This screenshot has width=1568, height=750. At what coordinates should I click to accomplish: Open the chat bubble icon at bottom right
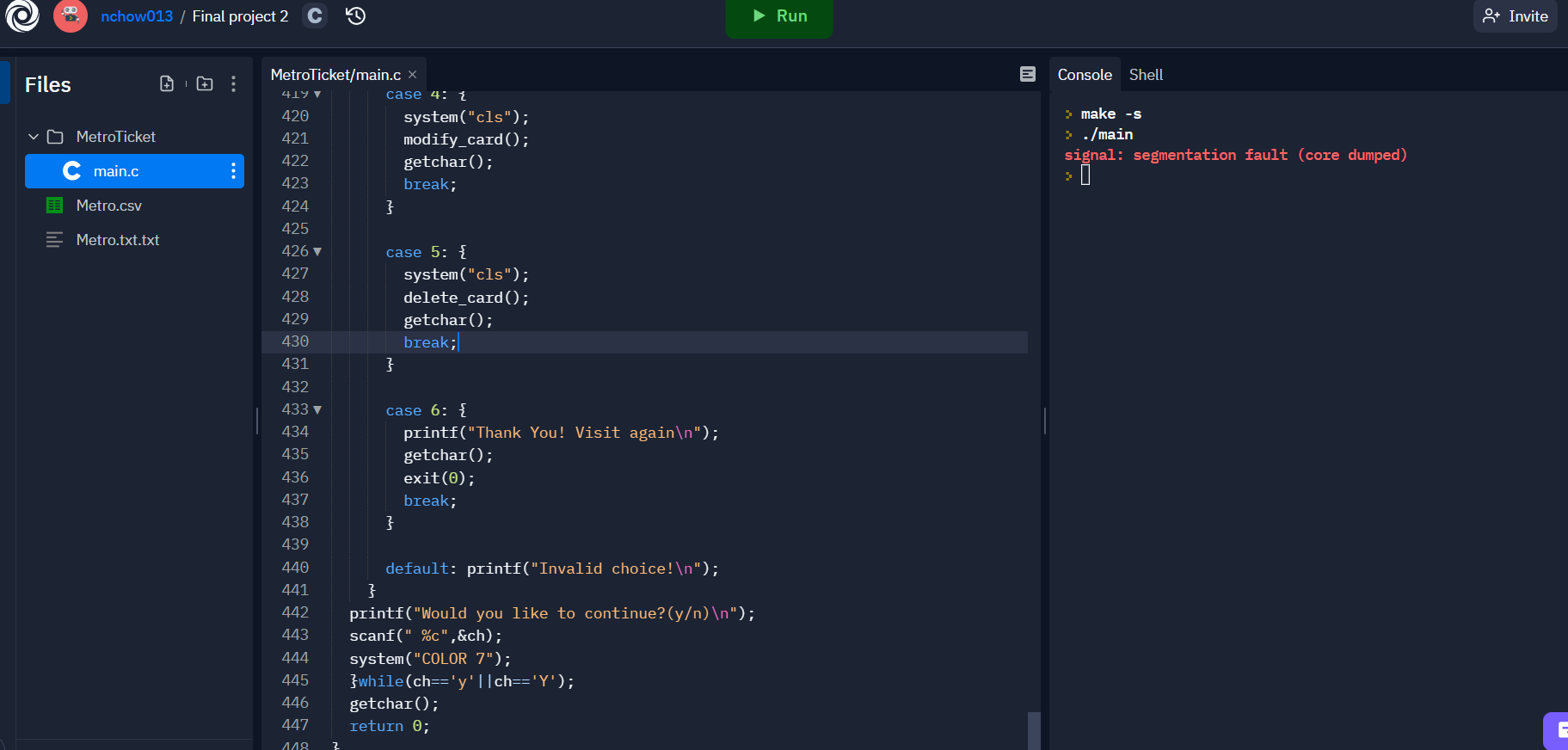click(1557, 730)
